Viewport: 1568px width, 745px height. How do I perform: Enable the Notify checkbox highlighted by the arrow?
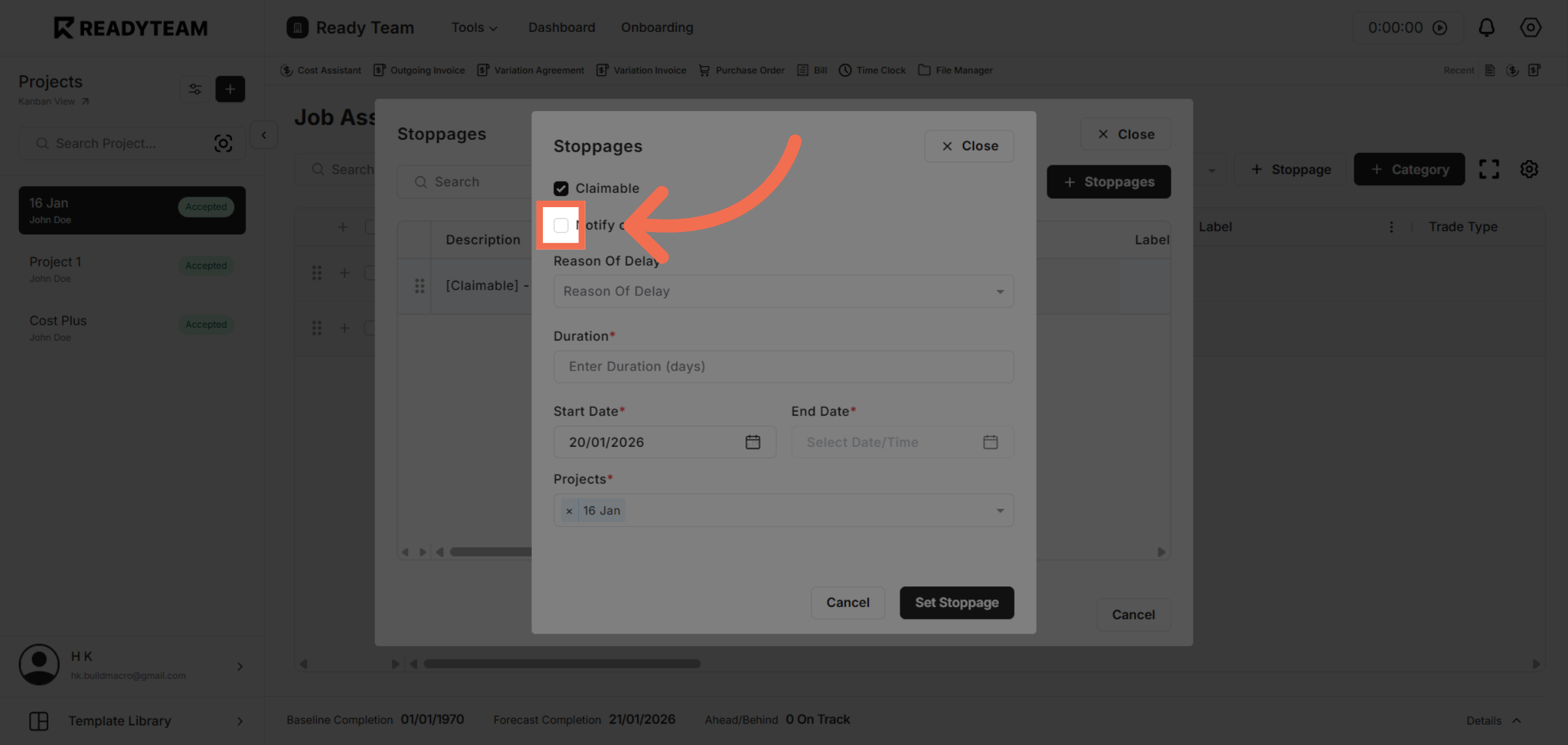[561, 225]
